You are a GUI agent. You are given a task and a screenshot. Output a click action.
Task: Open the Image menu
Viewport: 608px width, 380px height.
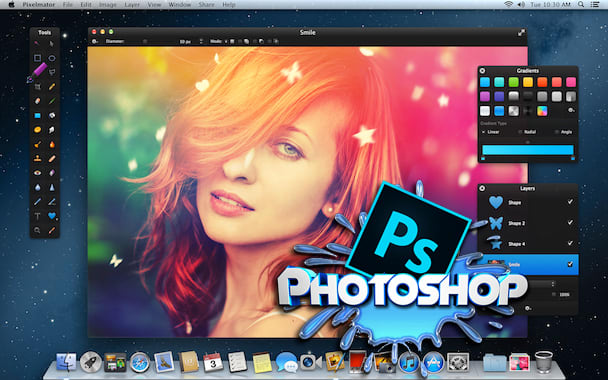(107, 5)
